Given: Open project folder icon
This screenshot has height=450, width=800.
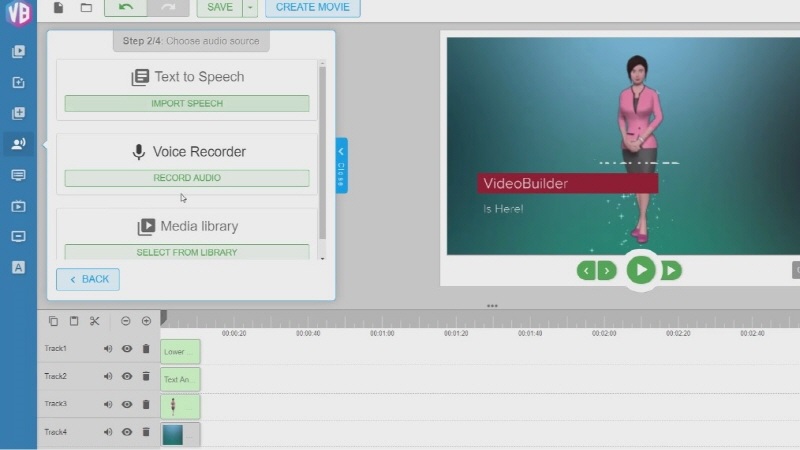Looking at the screenshot, I should 86,7.
